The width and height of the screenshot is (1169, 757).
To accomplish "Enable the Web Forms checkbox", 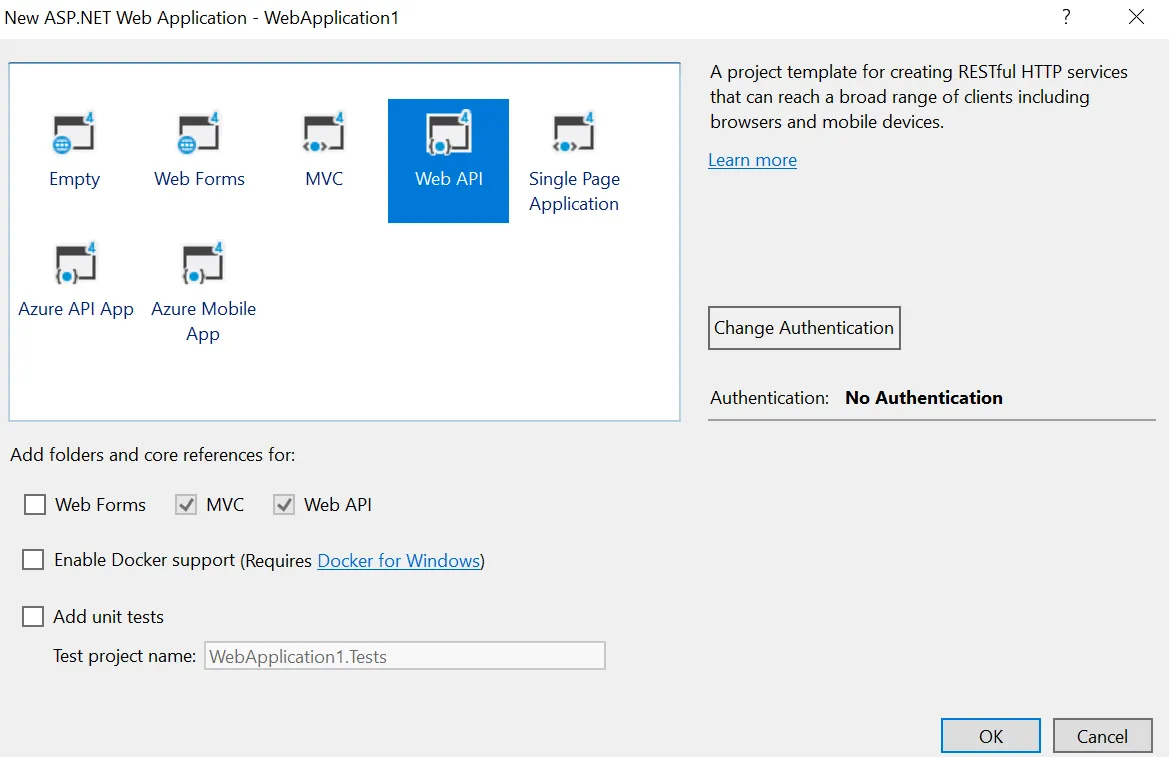I will click(x=35, y=505).
